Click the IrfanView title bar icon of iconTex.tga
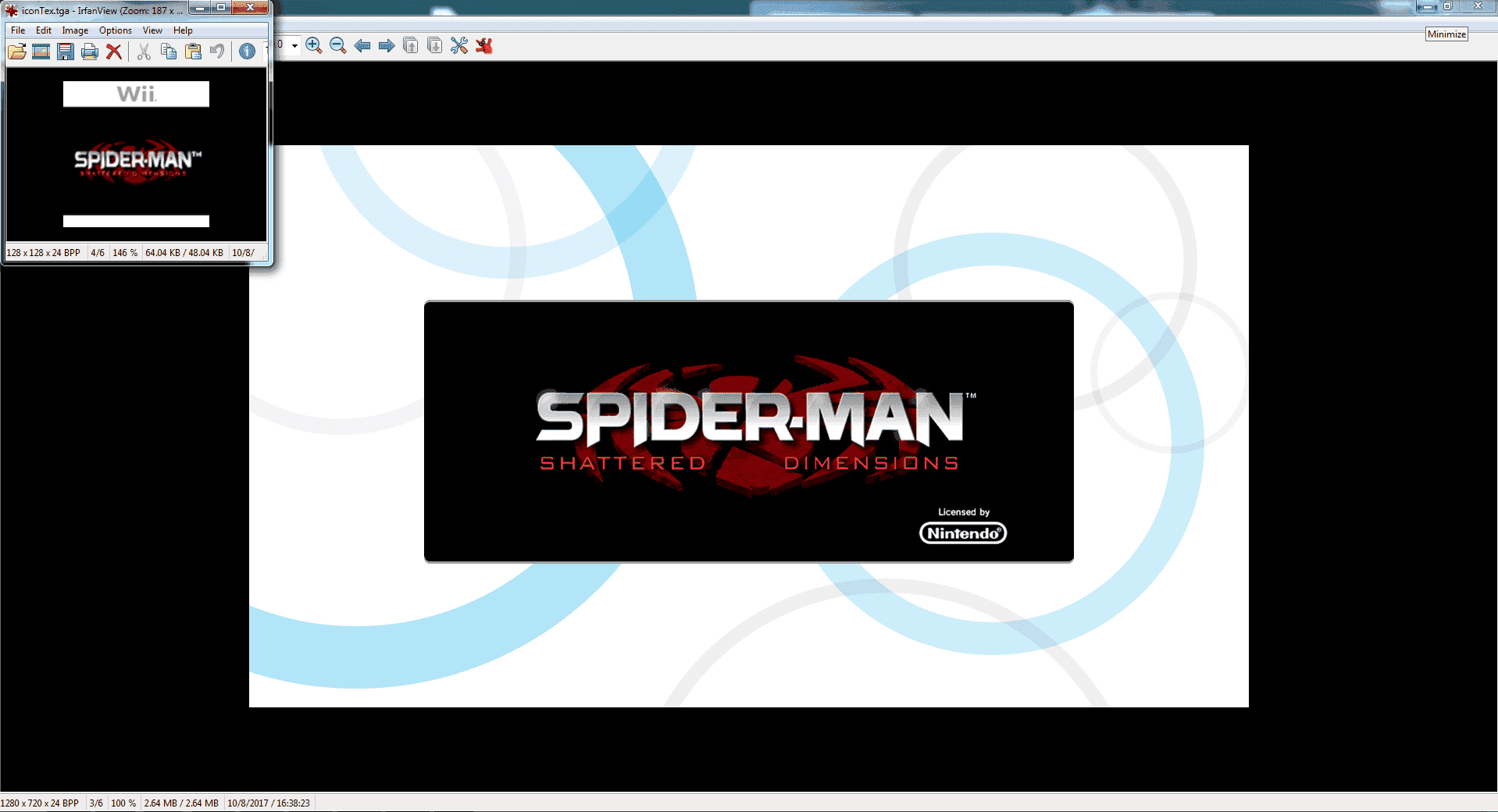 [x=11, y=10]
